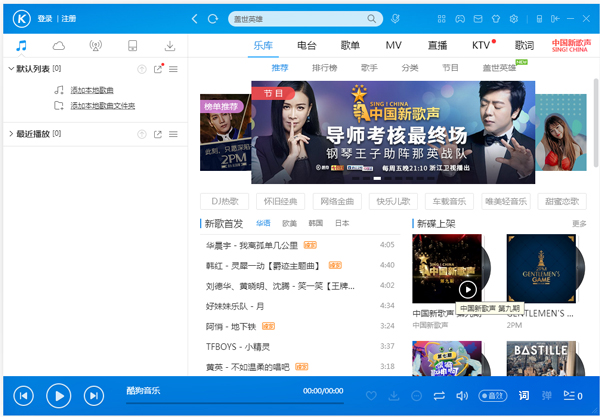Image resolution: width=600 pixels, height=417 pixels.
Task: Select the 排行榜 sub-tab
Action: (324, 68)
